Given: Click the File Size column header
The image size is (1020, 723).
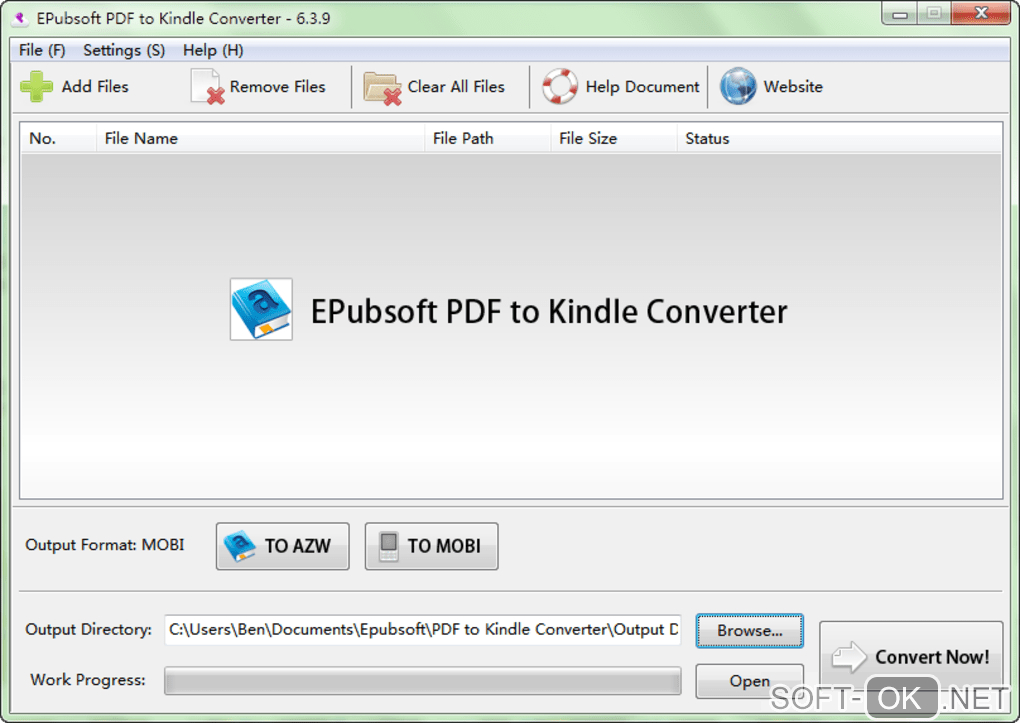Looking at the screenshot, I should [613, 138].
